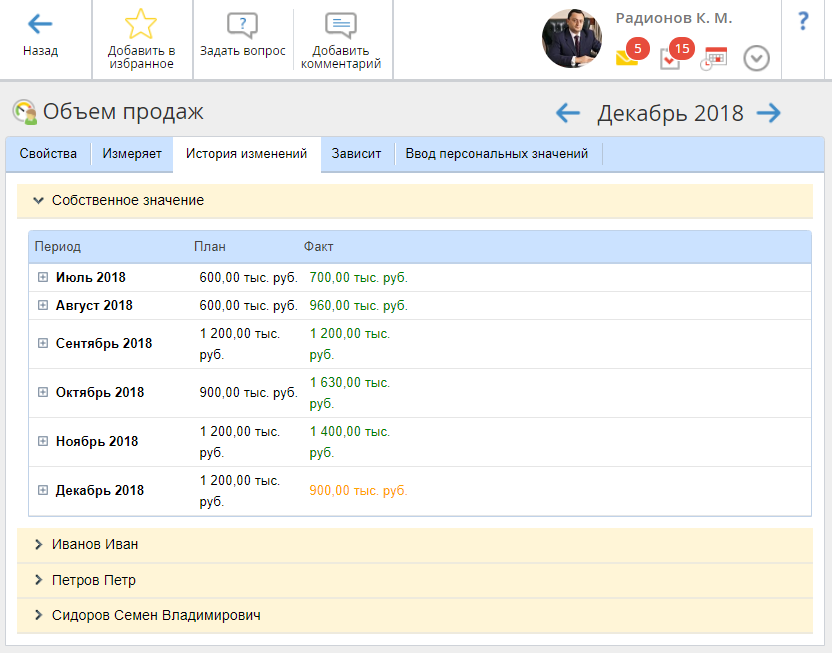Image resolution: width=832 pixels, height=653 pixels.
Task: Add page to favorites with star icon
Action: [x=141, y=24]
